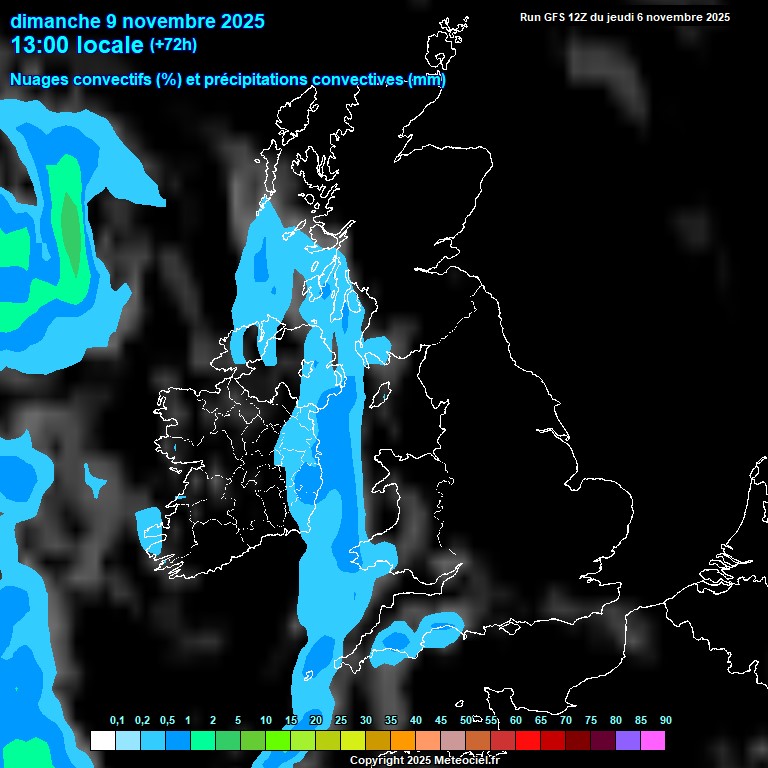This screenshot has width=768, height=768.
Task: Select the purple 85 legend color box
Action: point(628,741)
